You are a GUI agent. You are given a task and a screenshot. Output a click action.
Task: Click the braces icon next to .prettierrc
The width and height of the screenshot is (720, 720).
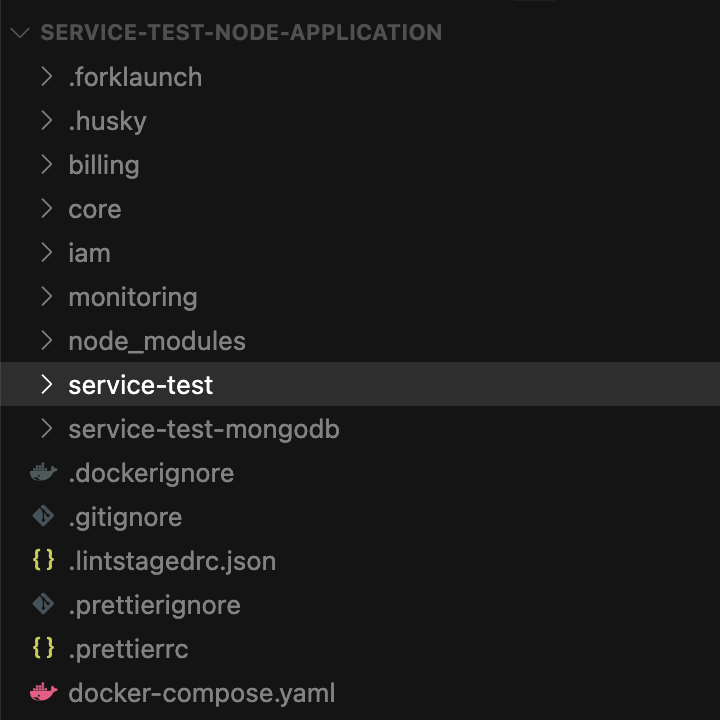(x=43, y=649)
